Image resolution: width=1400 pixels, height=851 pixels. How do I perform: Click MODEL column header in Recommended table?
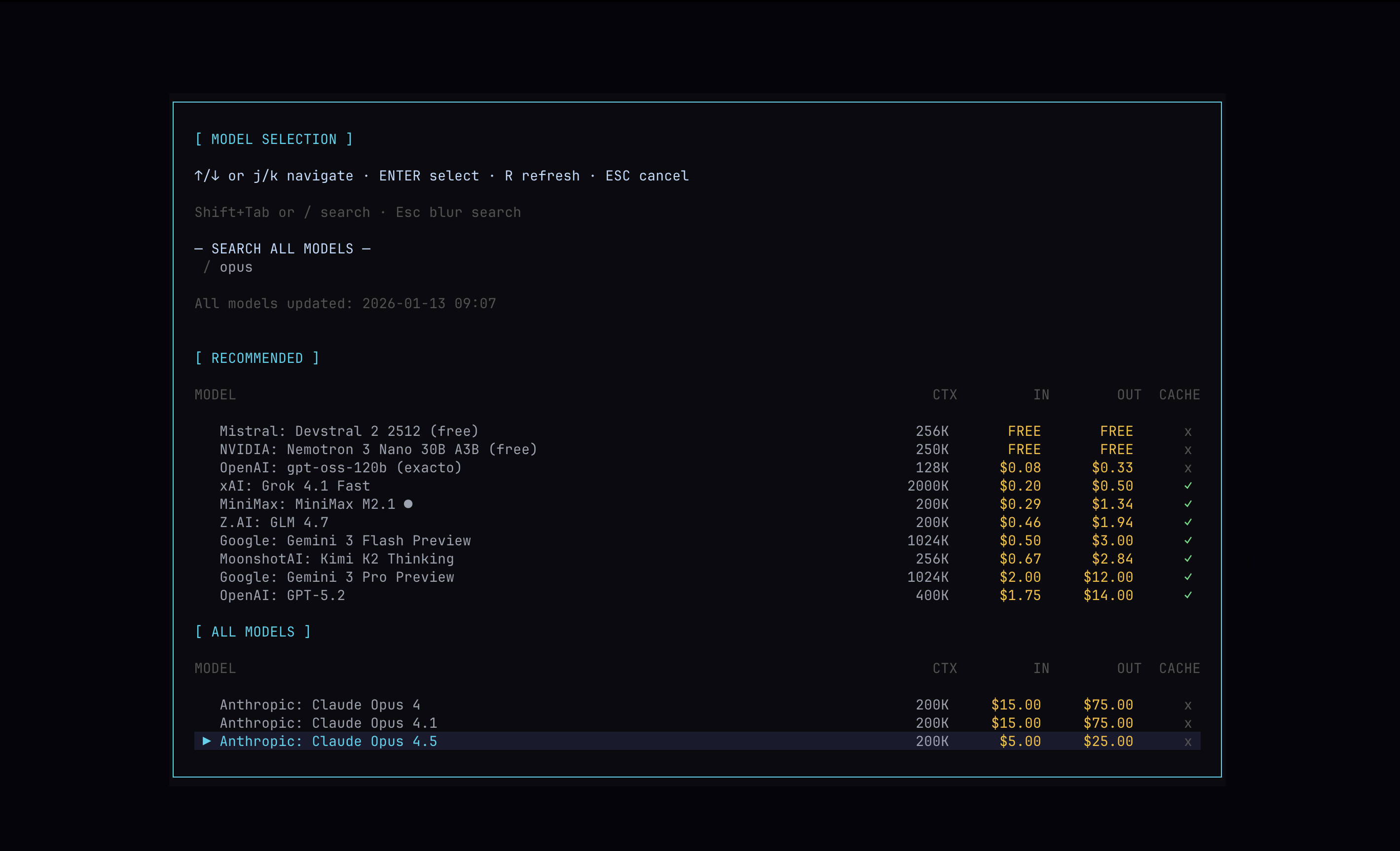pos(216,394)
